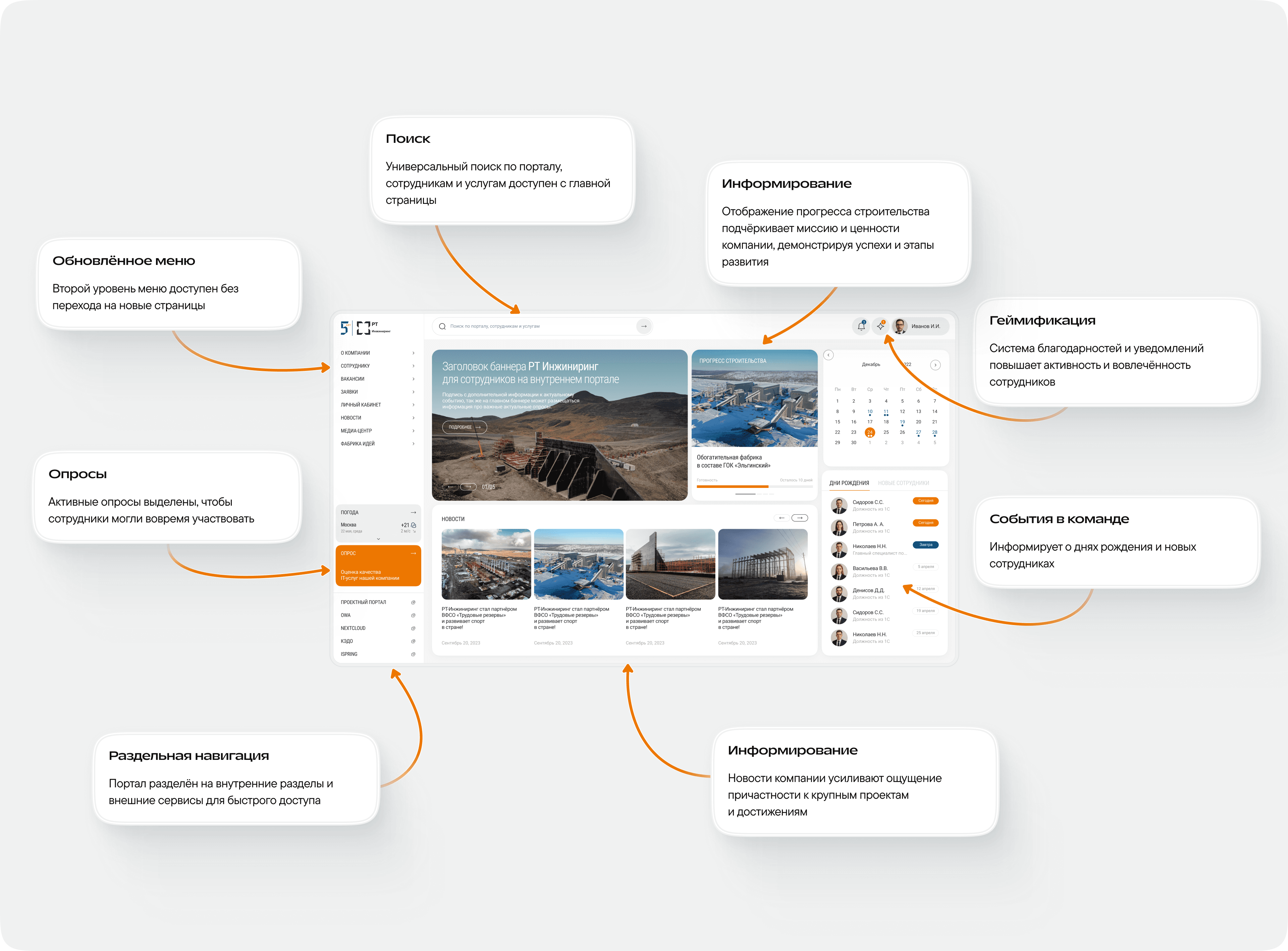The image size is (1288, 951).
Task: Open news thumbnail with steel frame at dusk
Action: click(763, 564)
